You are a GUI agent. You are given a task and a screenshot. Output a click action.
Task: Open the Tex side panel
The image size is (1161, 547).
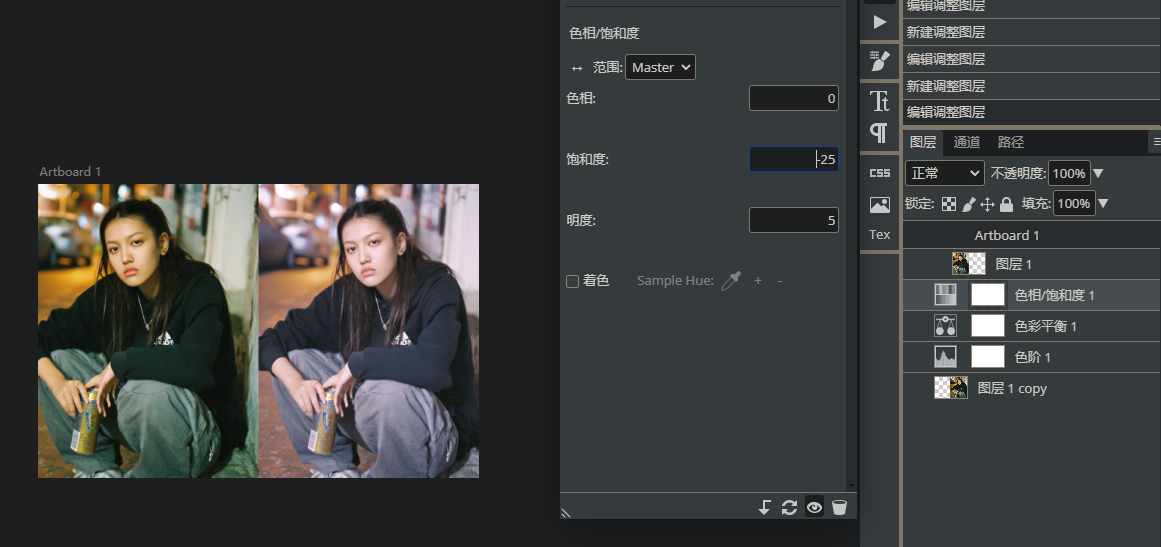(880, 235)
